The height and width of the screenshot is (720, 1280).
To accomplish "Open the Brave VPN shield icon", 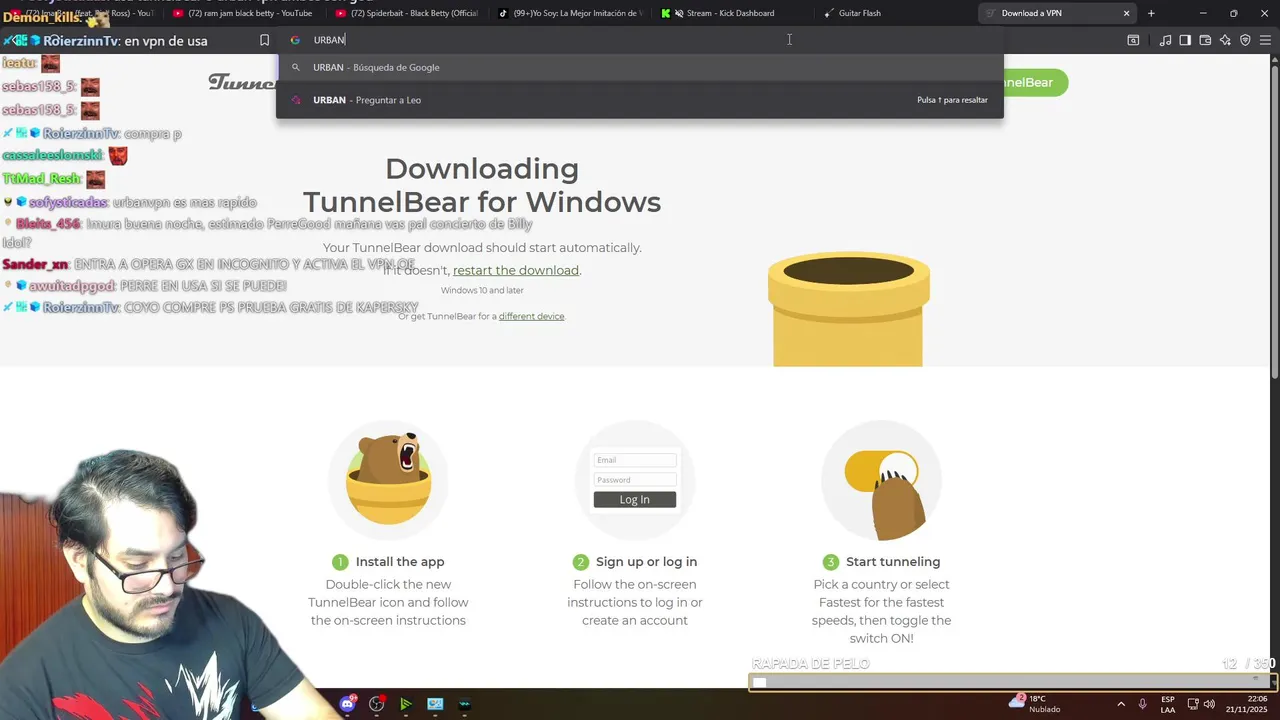I will [1245, 40].
